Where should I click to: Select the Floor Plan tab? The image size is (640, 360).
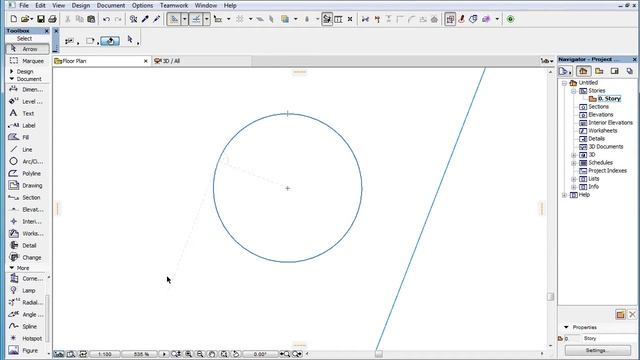[101, 61]
